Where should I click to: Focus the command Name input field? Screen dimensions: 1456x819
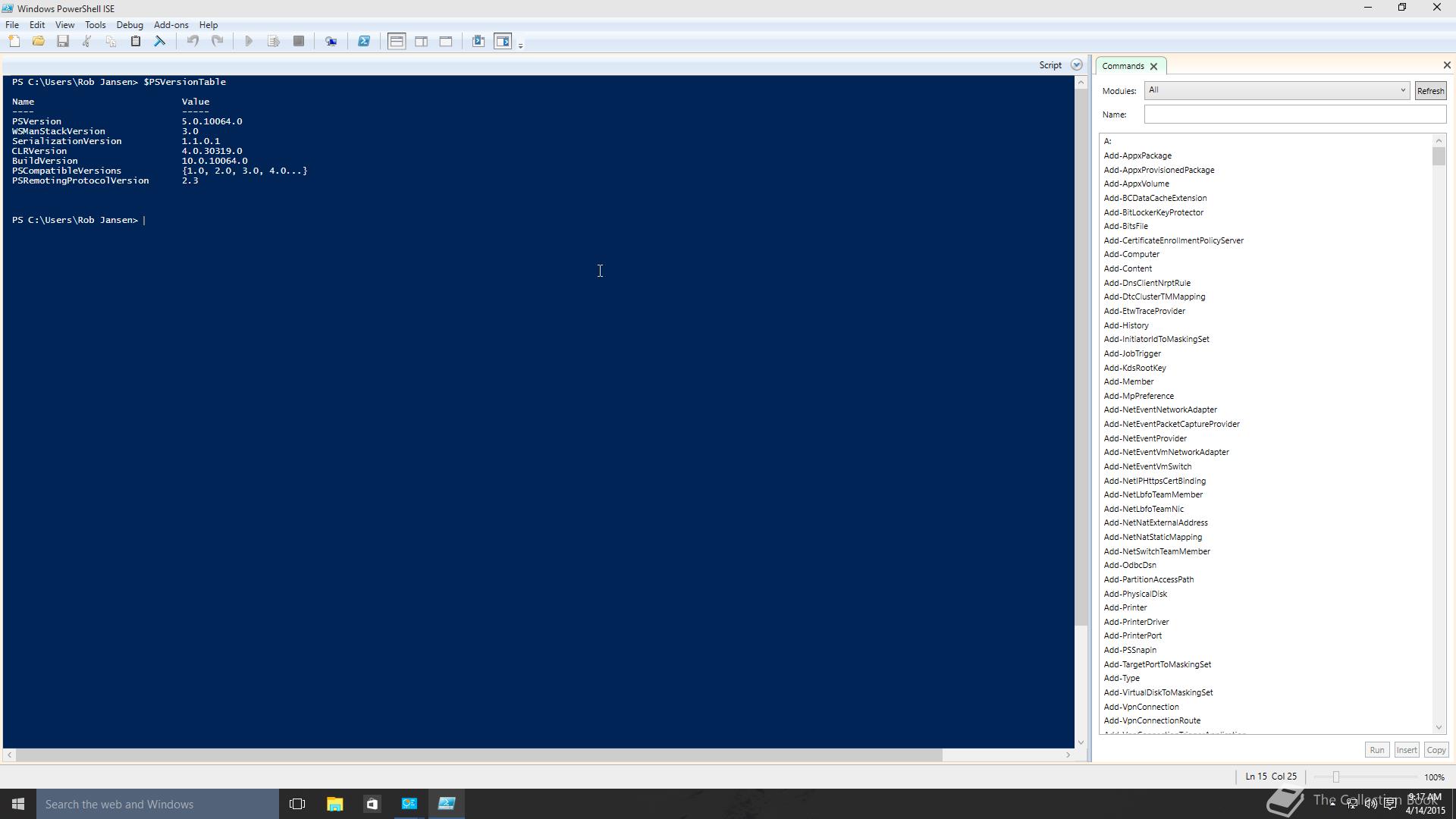point(1294,115)
